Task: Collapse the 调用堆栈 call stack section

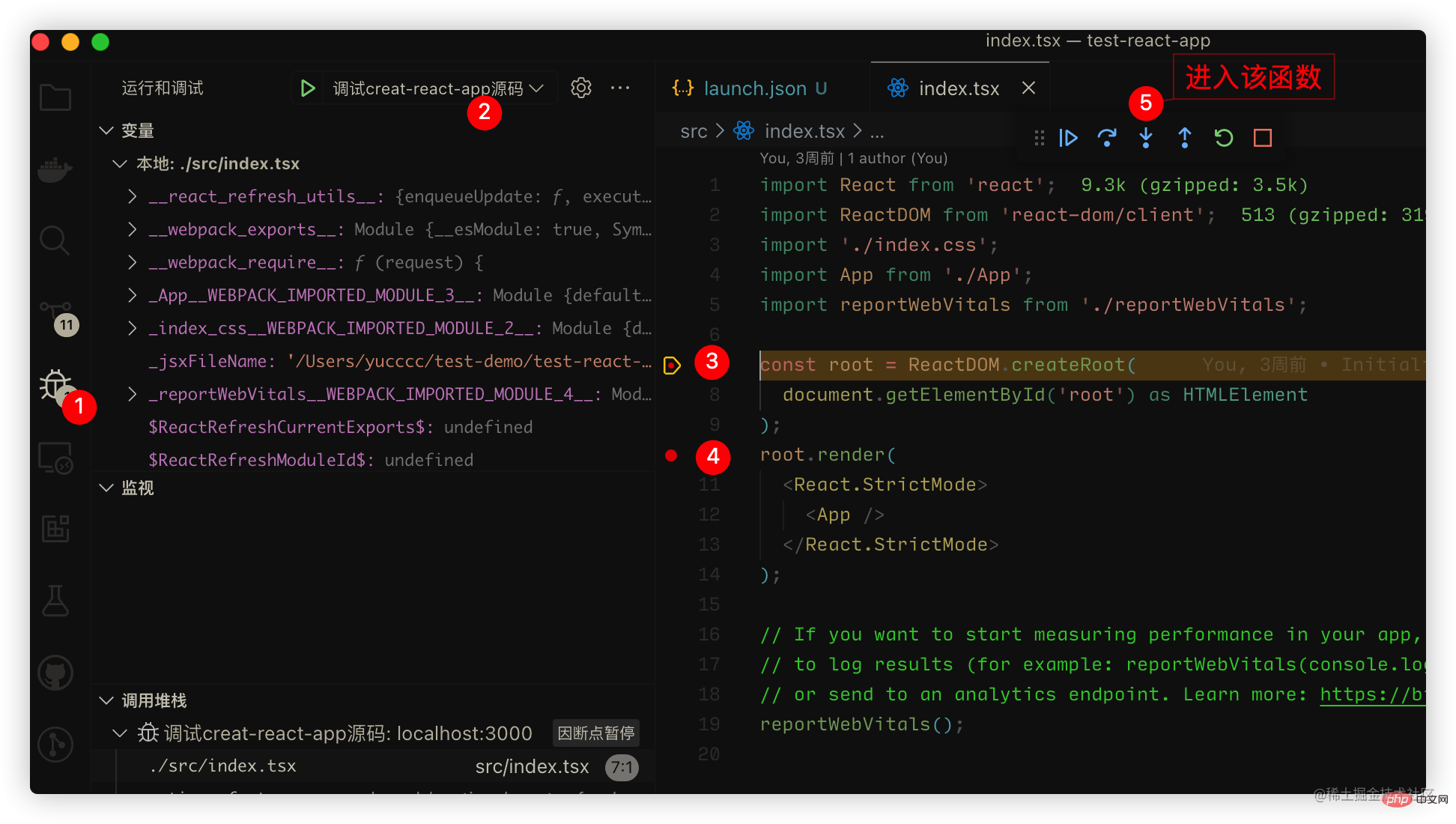Action: (107, 700)
